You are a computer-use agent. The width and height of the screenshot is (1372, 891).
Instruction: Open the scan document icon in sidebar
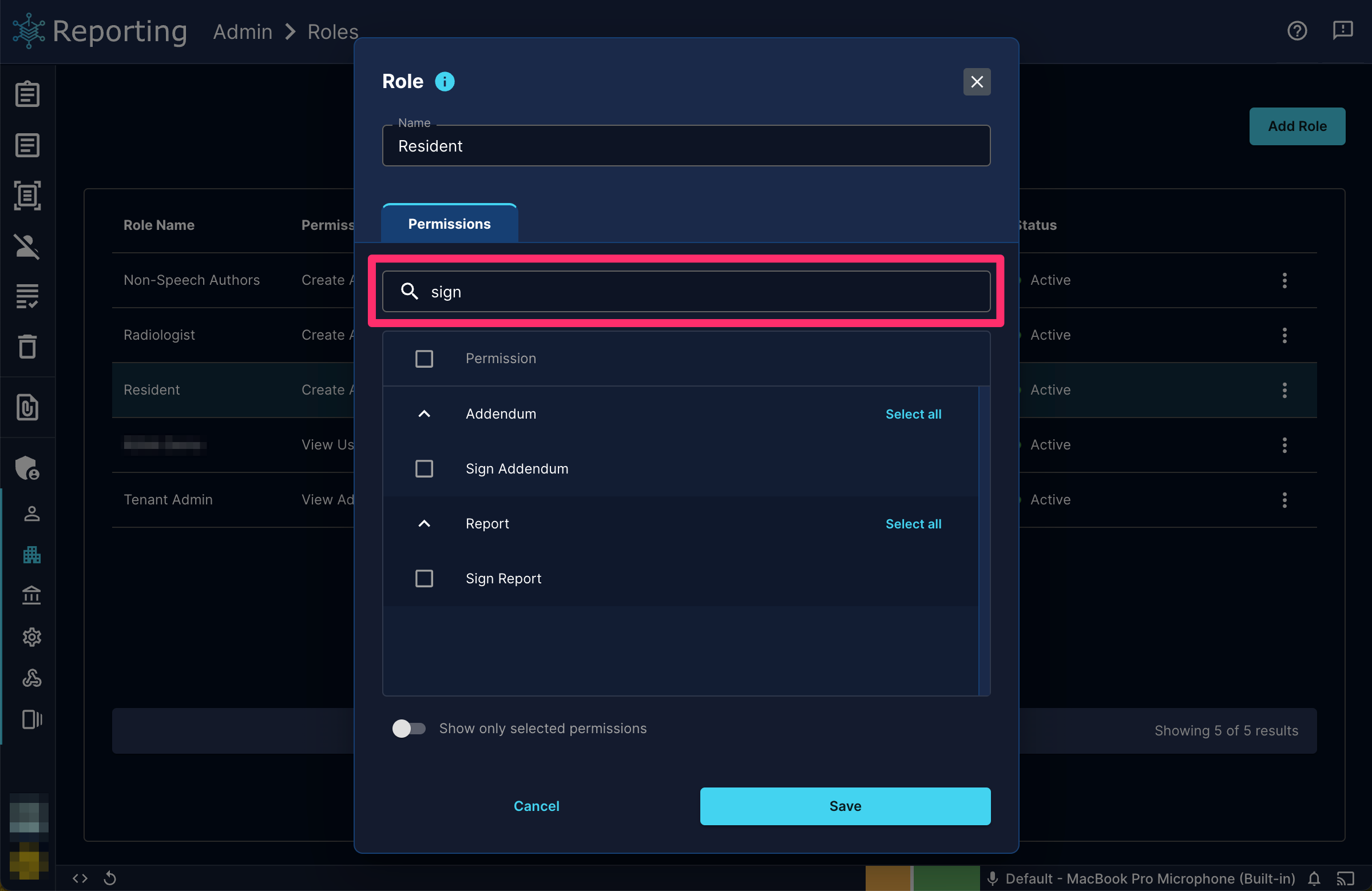(27, 196)
